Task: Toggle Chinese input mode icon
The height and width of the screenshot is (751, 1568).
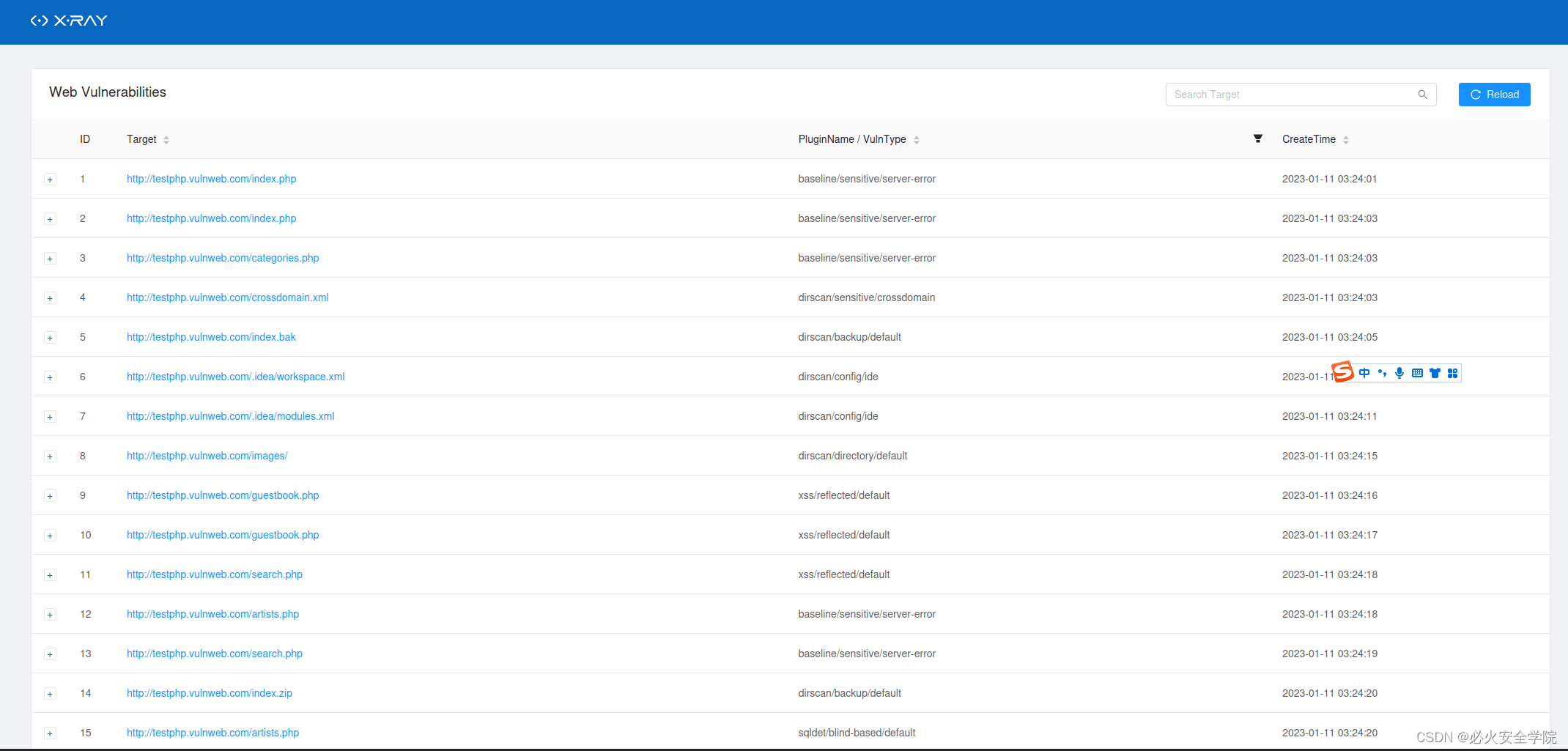Action: tap(1364, 373)
